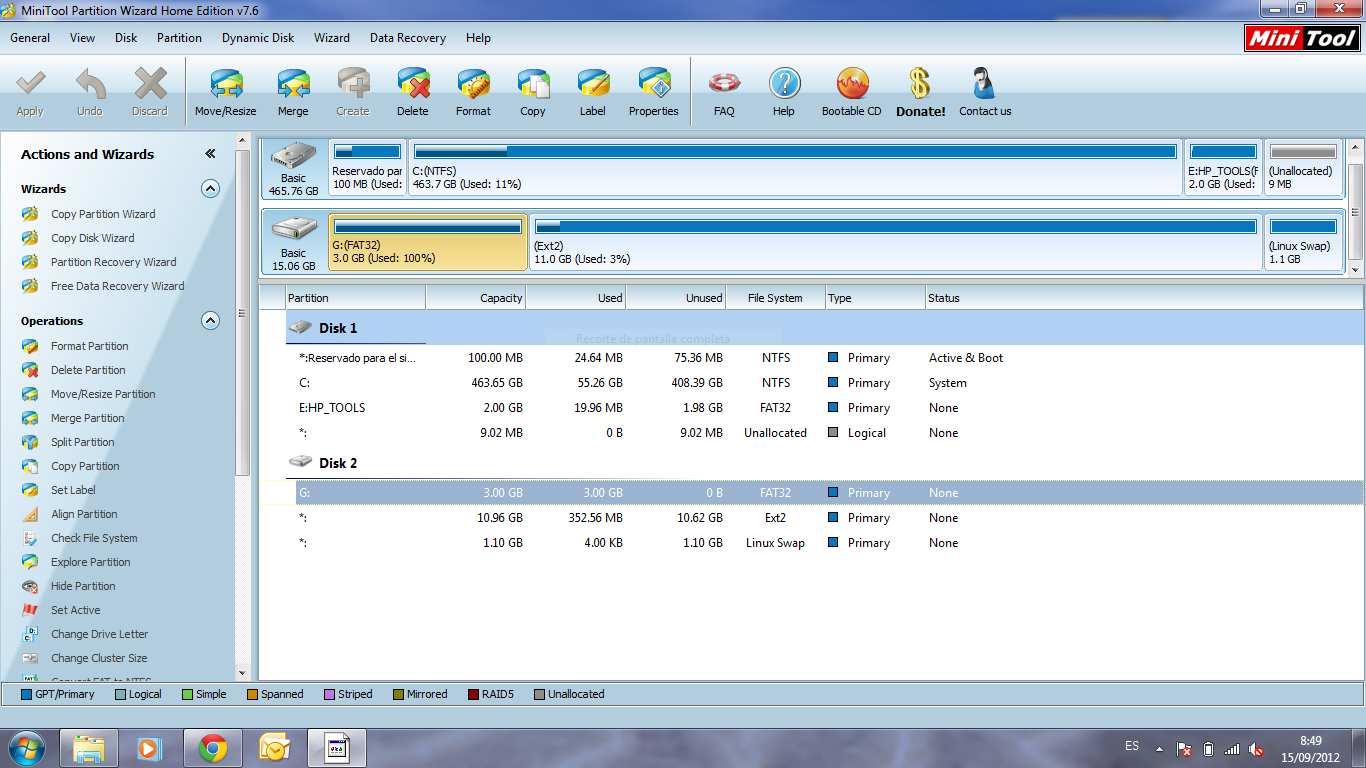This screenshot has width=1366, height=768.
Task: Open the Dynamic Disk menu
Action: pyautogui.click(x=258, y=38)
